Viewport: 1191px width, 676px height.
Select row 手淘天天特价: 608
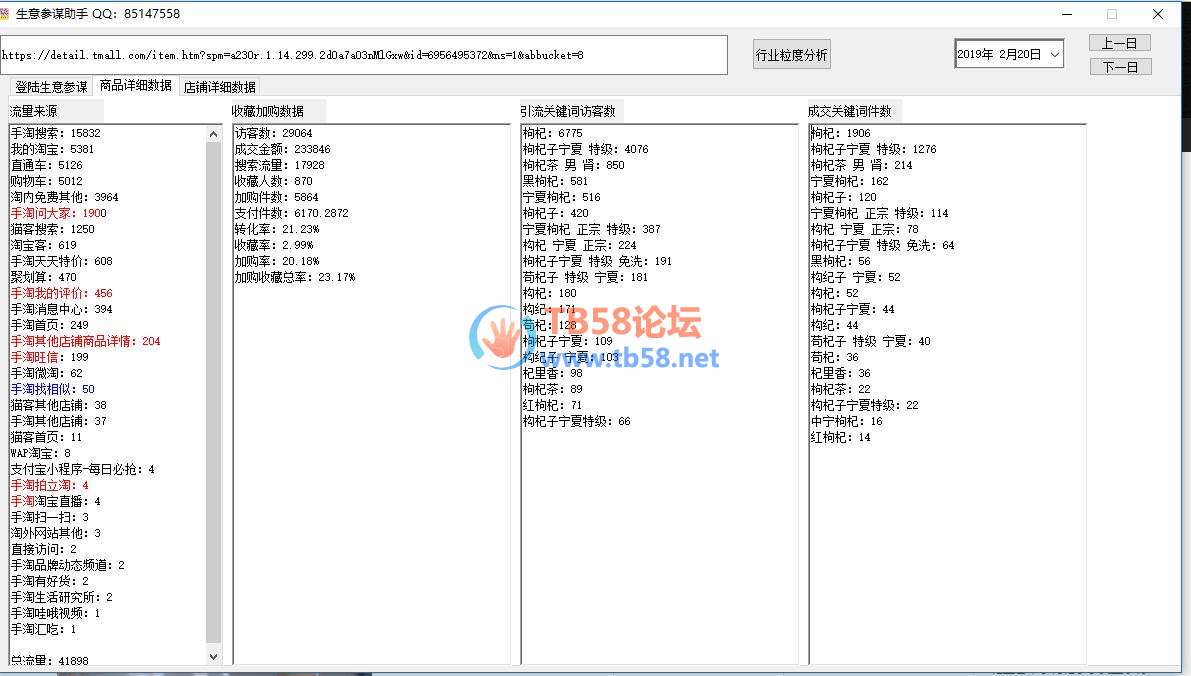coord(62,261)
